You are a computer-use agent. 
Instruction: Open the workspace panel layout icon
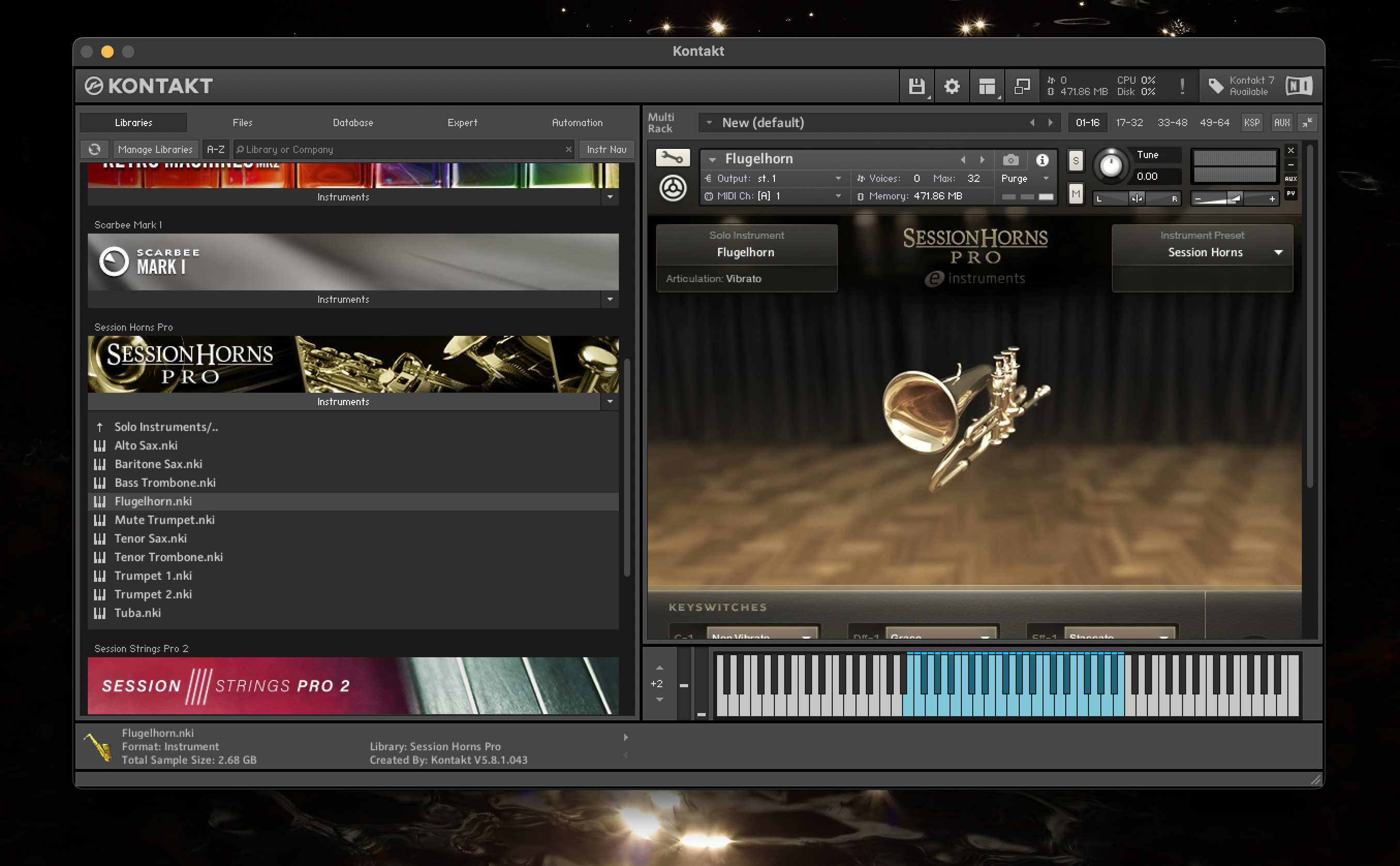point(987,86)
